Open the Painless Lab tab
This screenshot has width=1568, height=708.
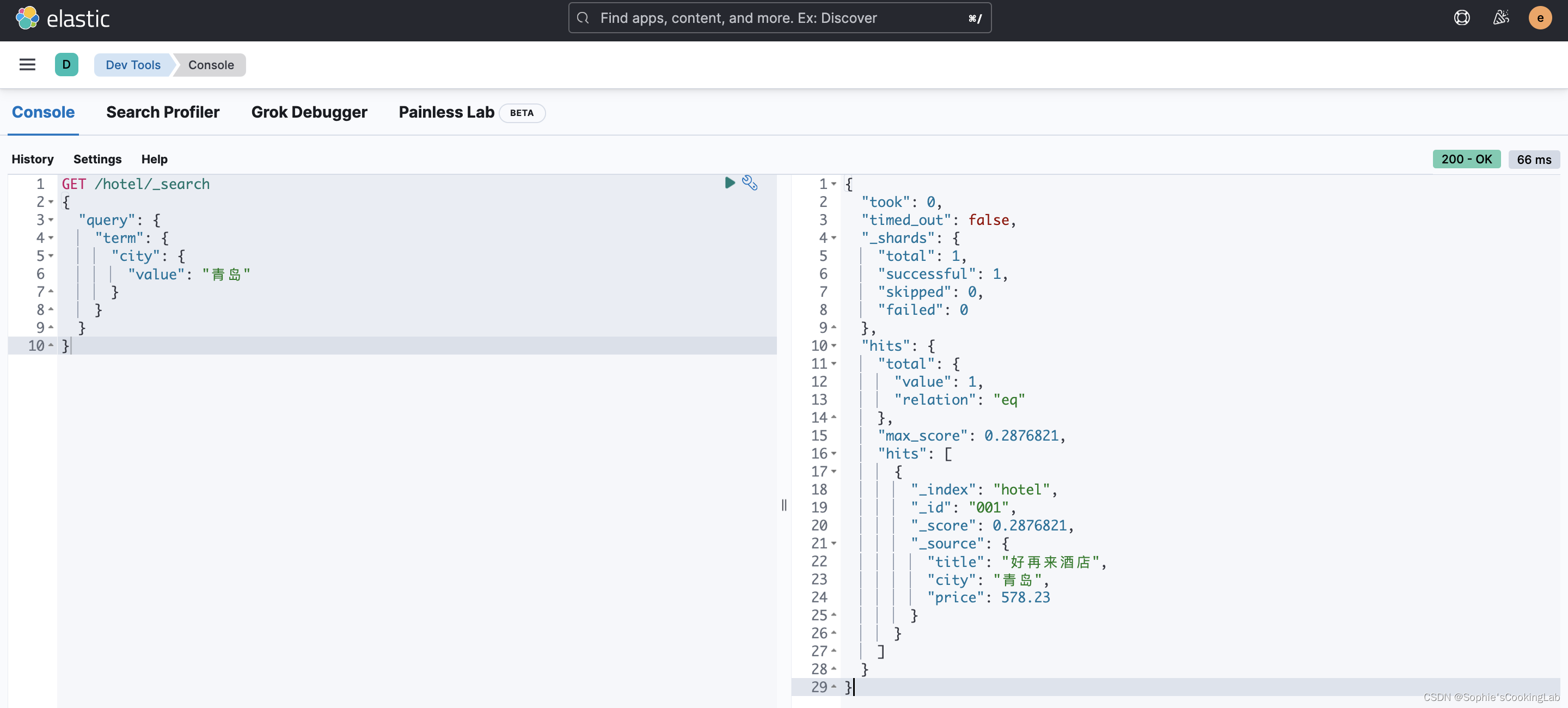(x=446, y=112)
